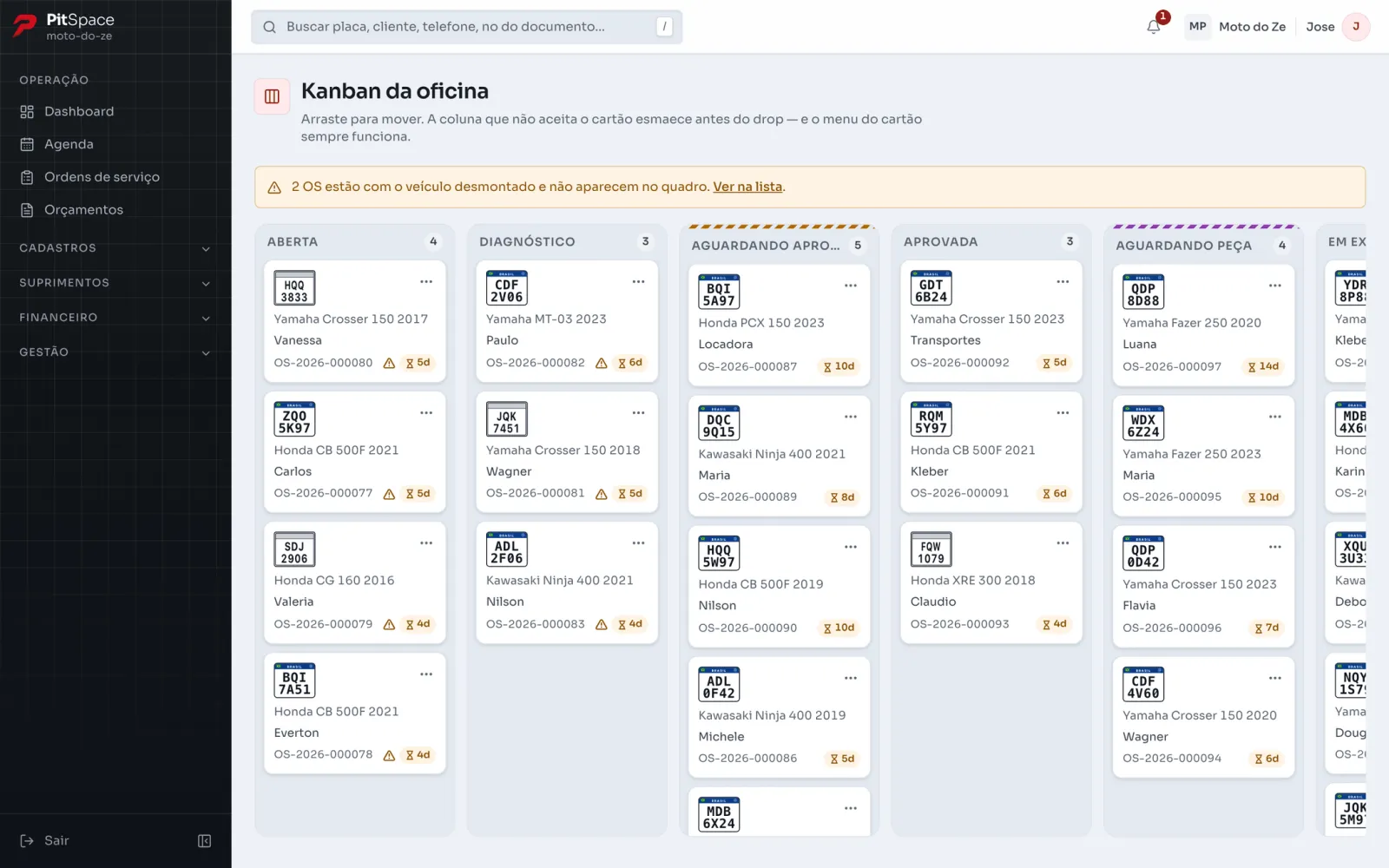The width and height of the screenshot is (1389, 868).
Task: Open the Kawasaki Ninja 400 2019 Michele card
Action: (779, 716)
